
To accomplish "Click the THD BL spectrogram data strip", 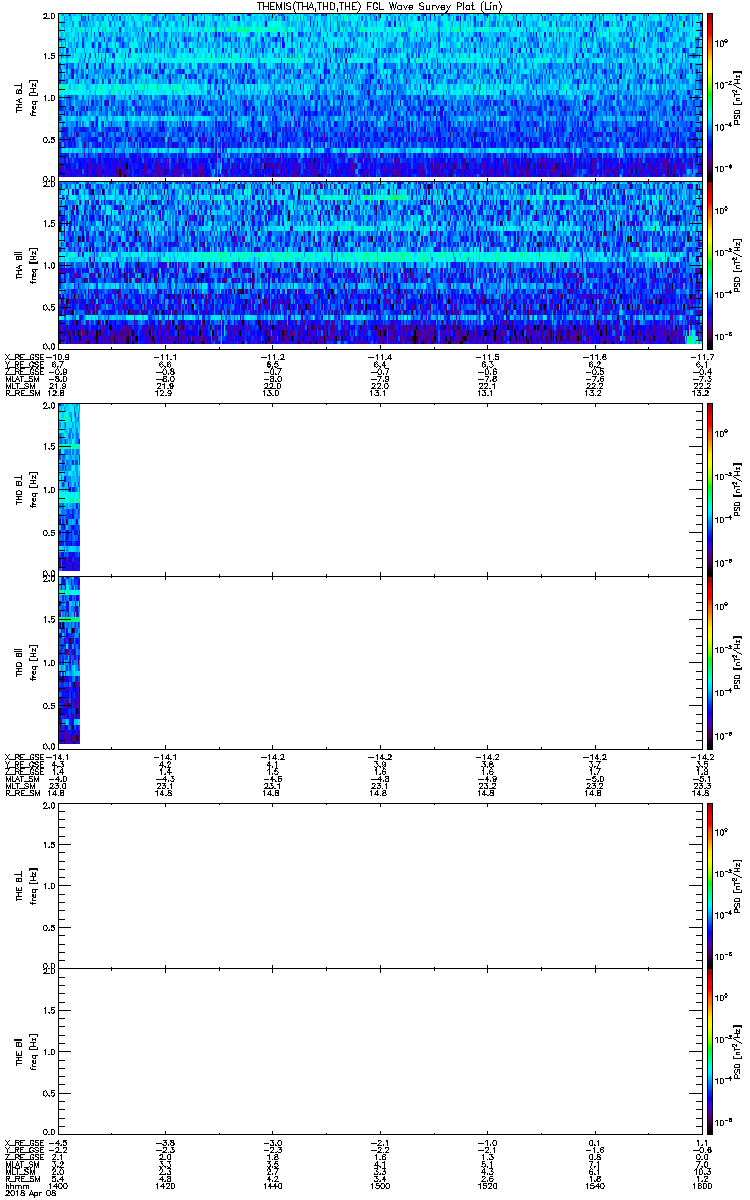I will click(x=69, y=486).
